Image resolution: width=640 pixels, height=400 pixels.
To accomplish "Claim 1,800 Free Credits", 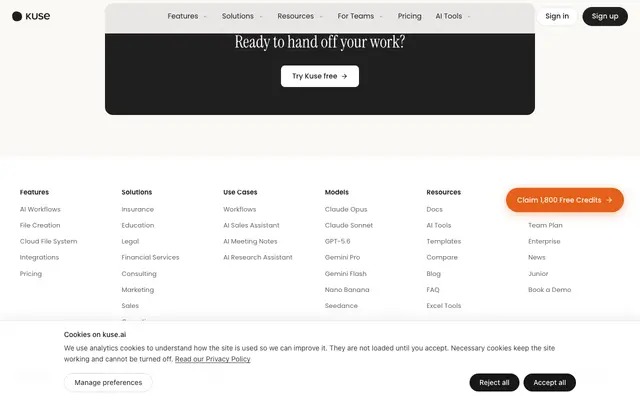I will point(564,200).
